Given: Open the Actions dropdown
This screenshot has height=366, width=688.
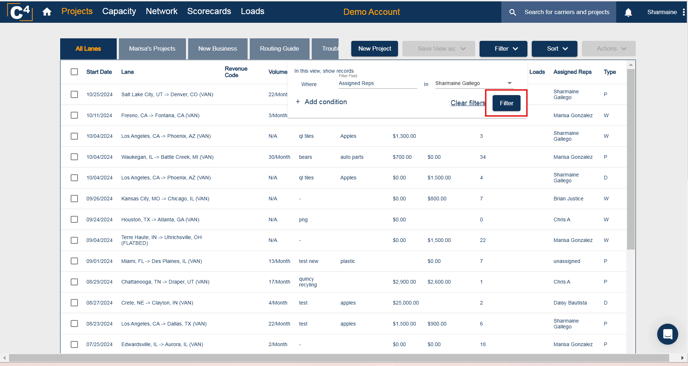Looking at the screenshot, I should click(x=609, y=49).
